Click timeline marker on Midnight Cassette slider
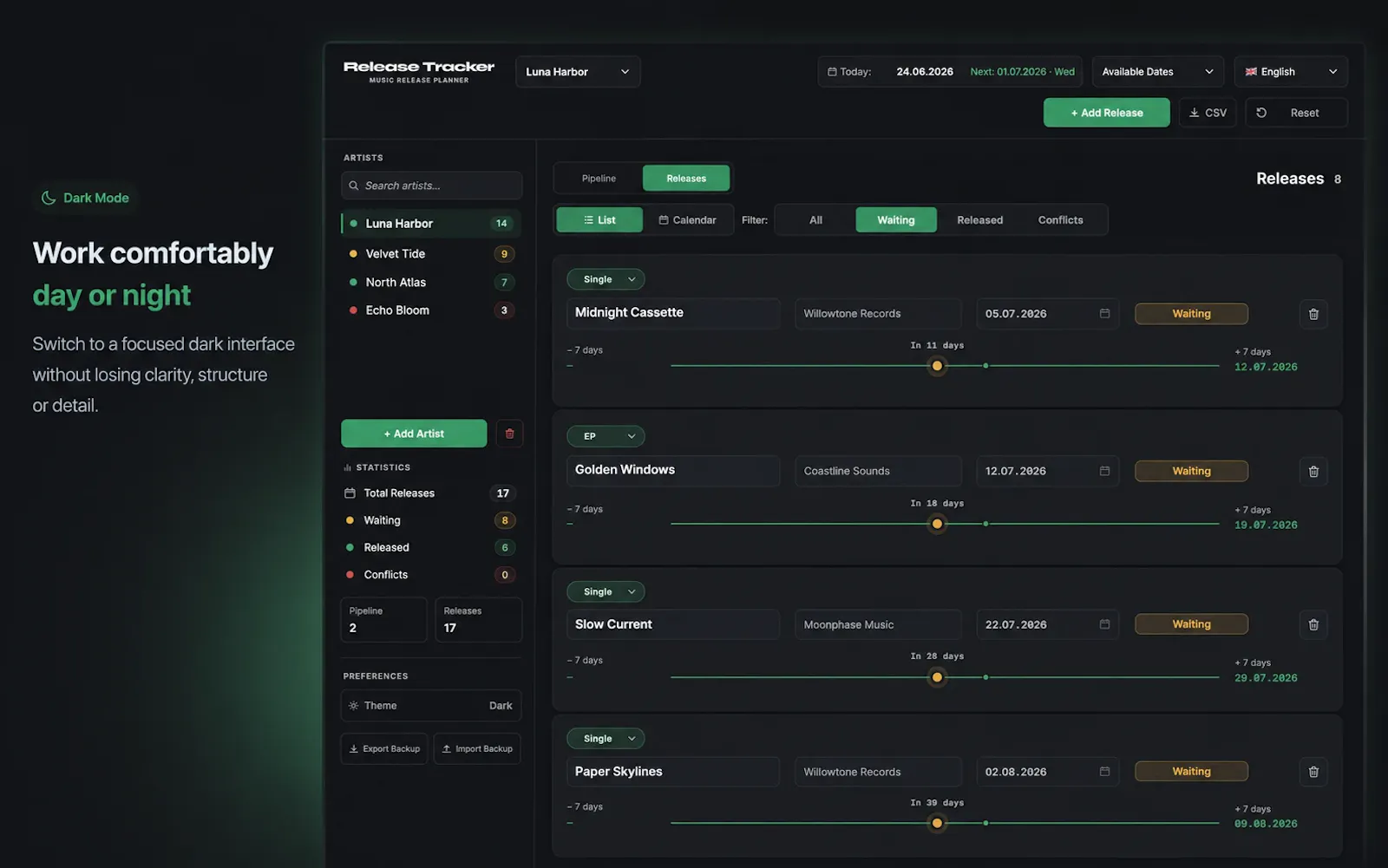The image size is (1388, 868). point(937,366)
